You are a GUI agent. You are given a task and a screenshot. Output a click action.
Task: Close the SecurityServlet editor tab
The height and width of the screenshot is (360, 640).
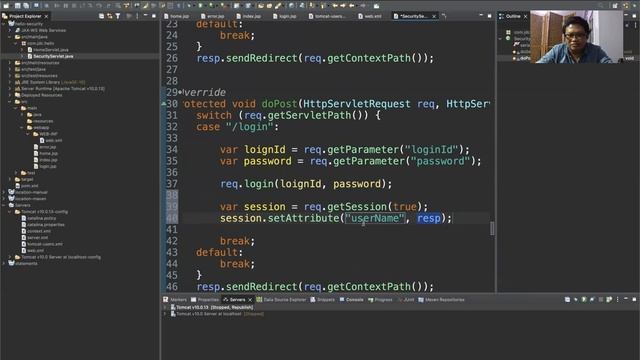(x=434, y=16)
